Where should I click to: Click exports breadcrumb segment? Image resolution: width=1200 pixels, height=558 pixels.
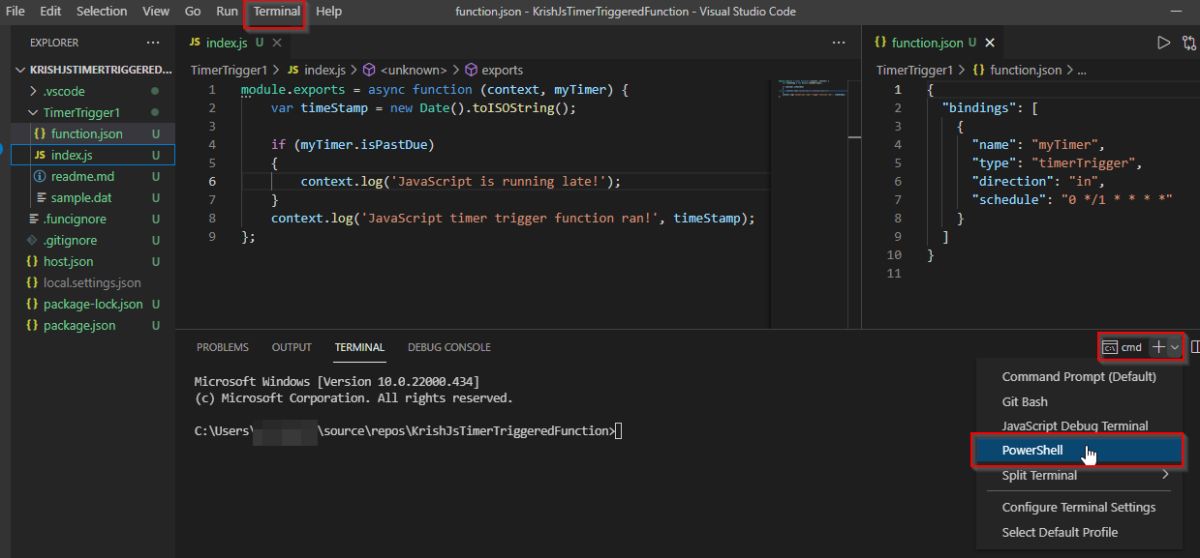coord(494,70)
